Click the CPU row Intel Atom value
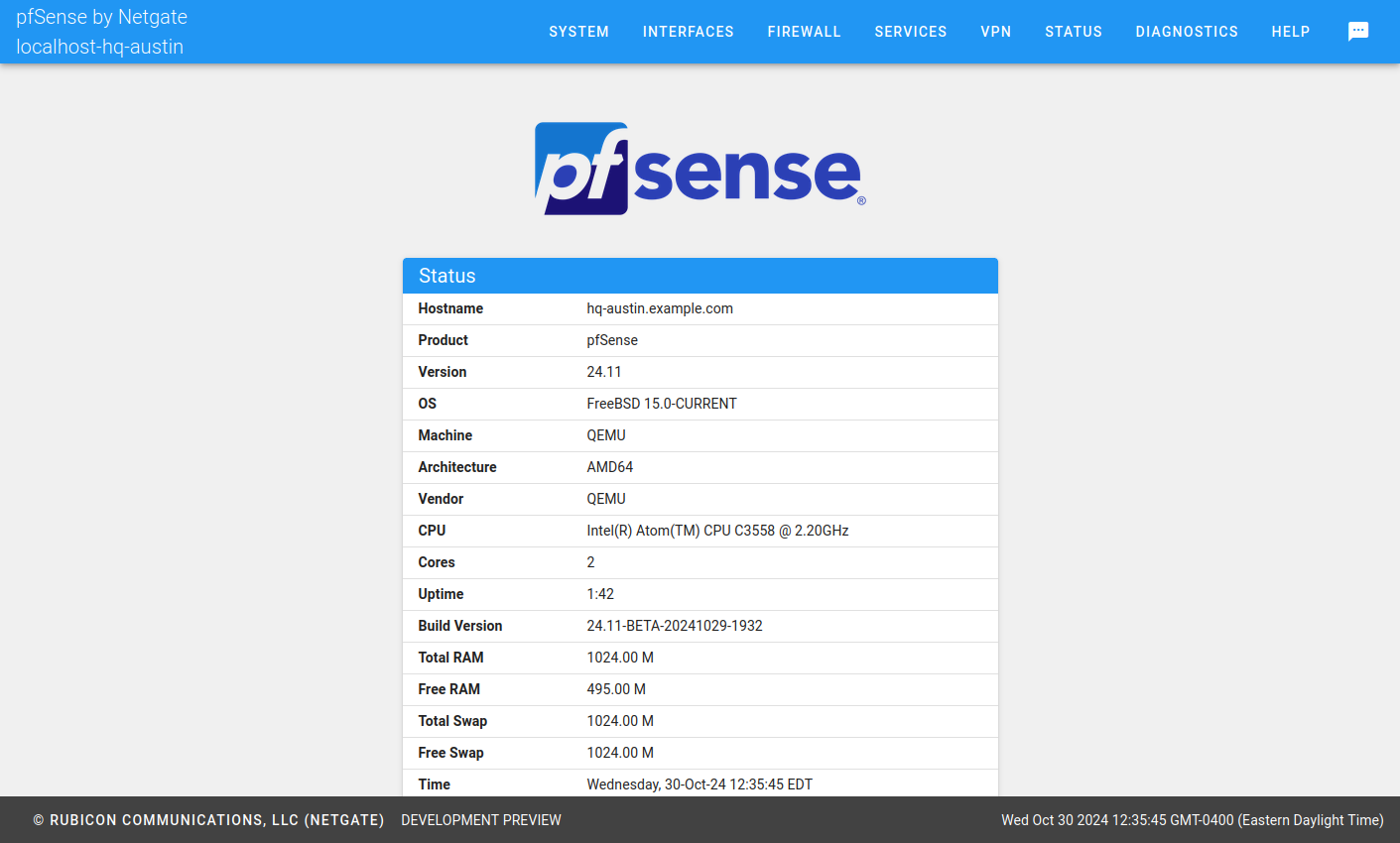The image size is (1400, 843). point(716,531)
